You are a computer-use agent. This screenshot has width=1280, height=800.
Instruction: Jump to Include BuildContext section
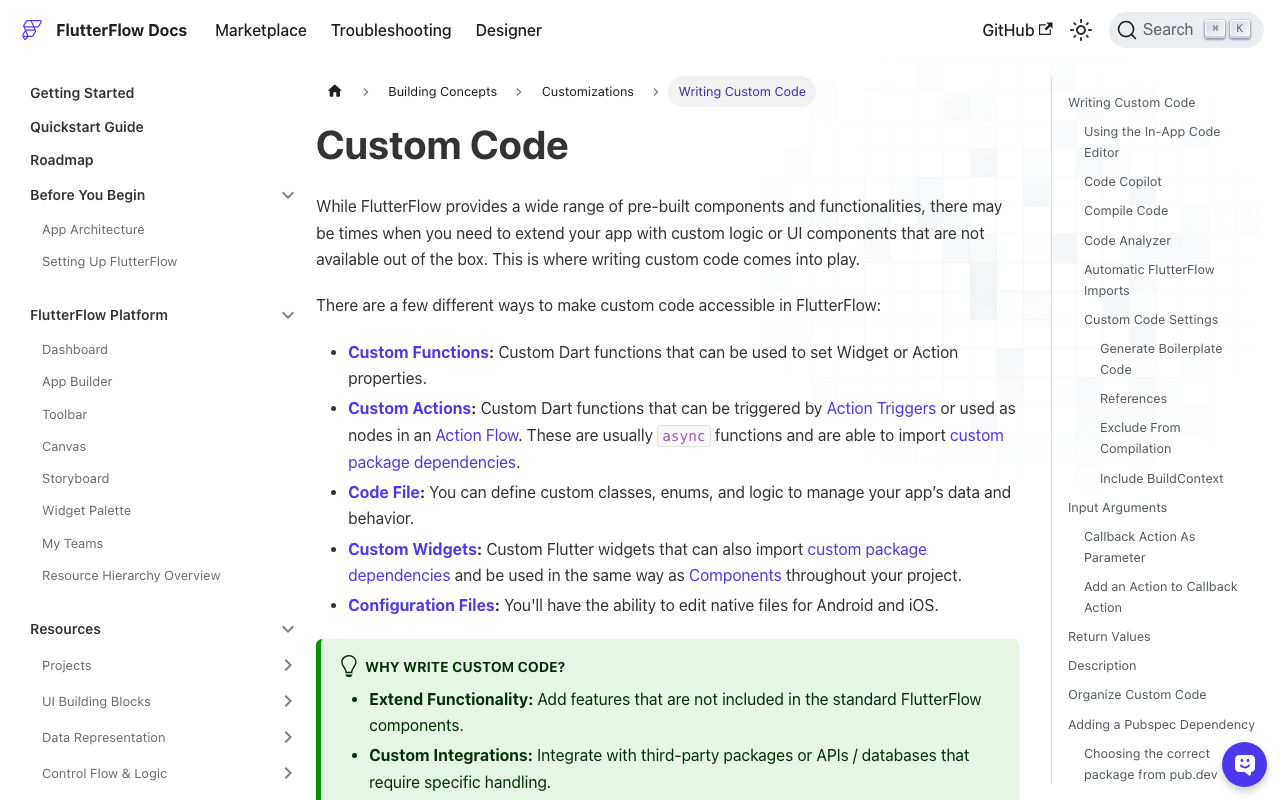point(1161,478)
